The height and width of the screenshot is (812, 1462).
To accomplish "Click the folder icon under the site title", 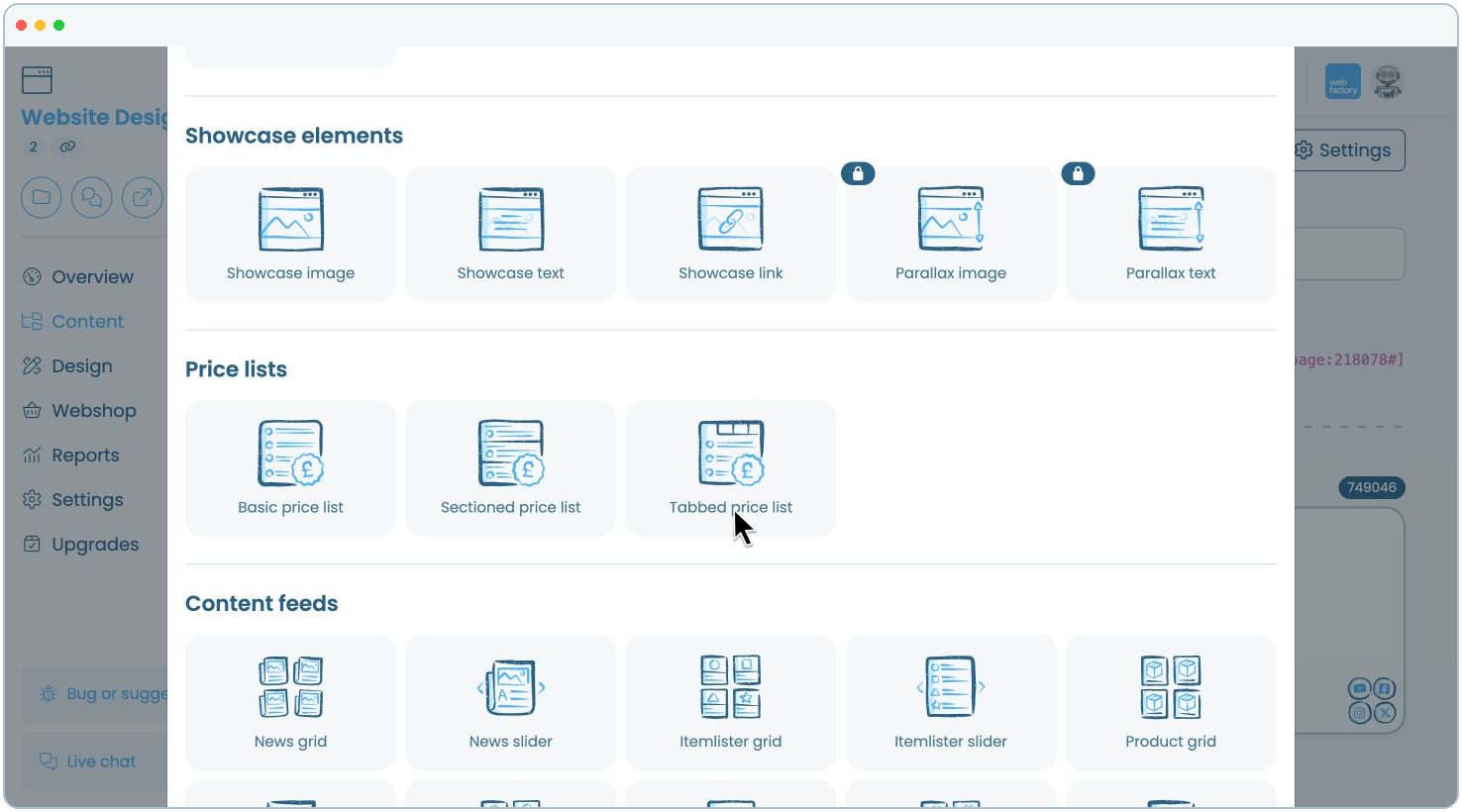I will [x=42, y=198].
